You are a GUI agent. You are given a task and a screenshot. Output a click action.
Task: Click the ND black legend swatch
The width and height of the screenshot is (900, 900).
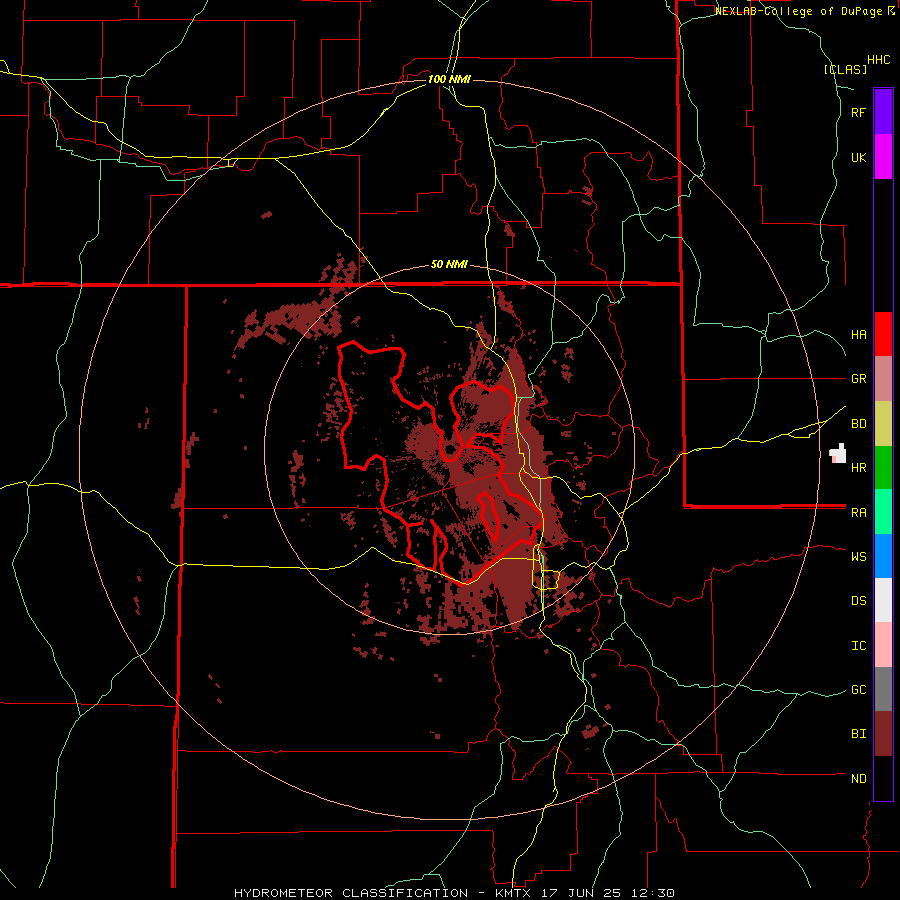coord(883,778)
